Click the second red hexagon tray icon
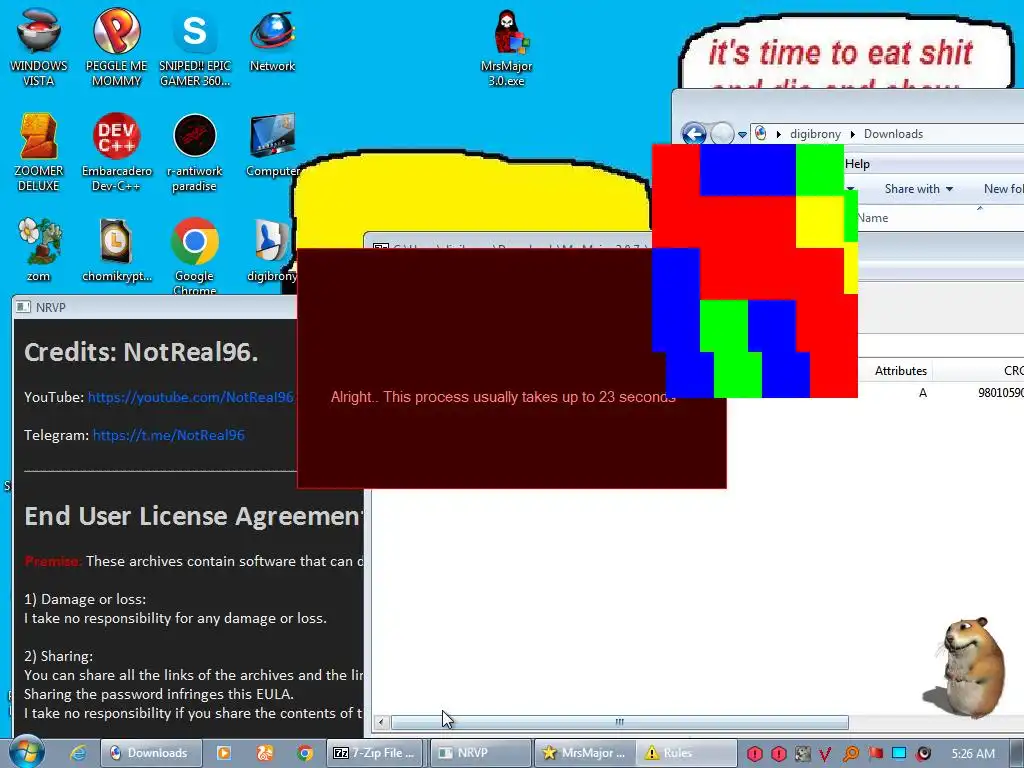 point(778,754)
